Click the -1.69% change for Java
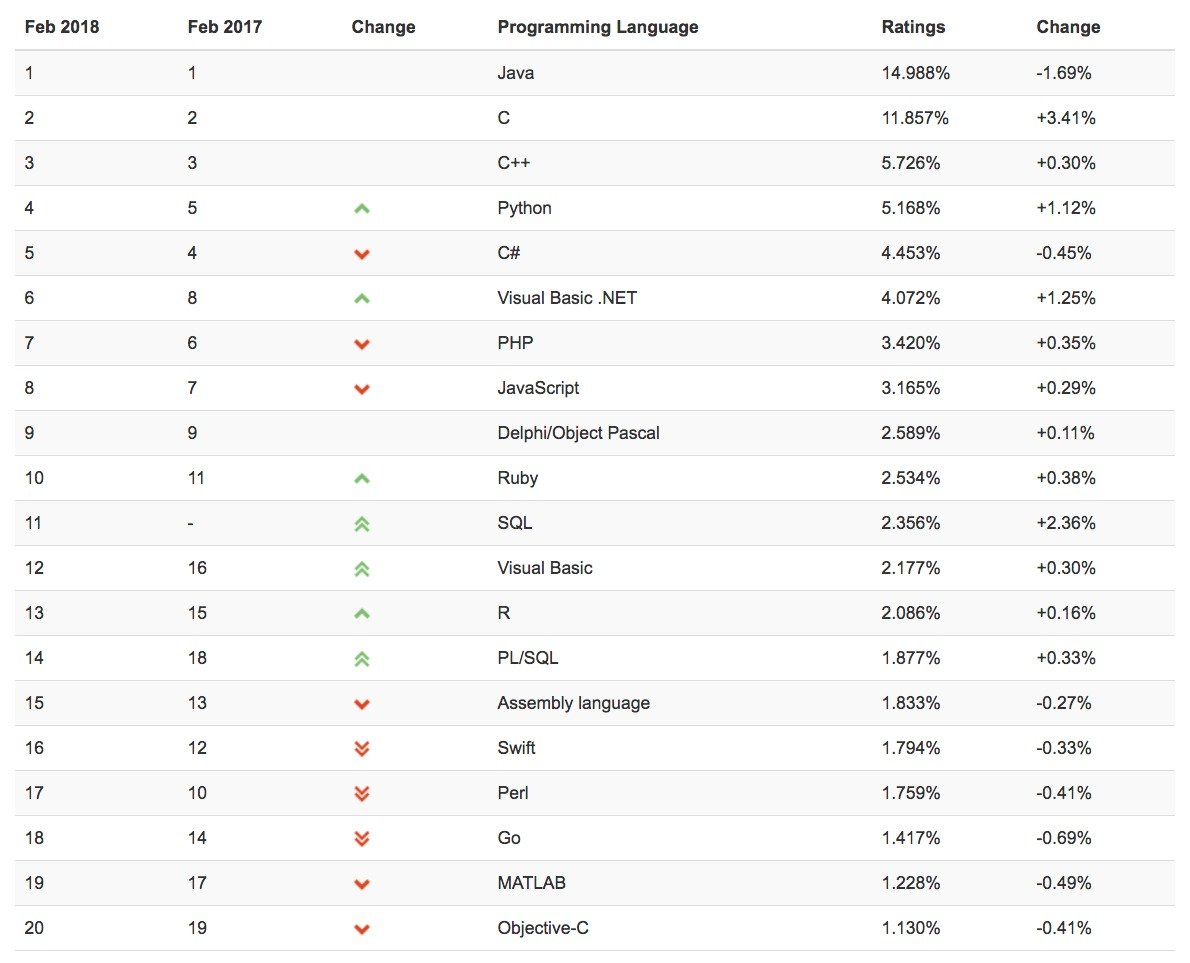The width and height of the screenshot is (1190, 963). coord(1063,73)
